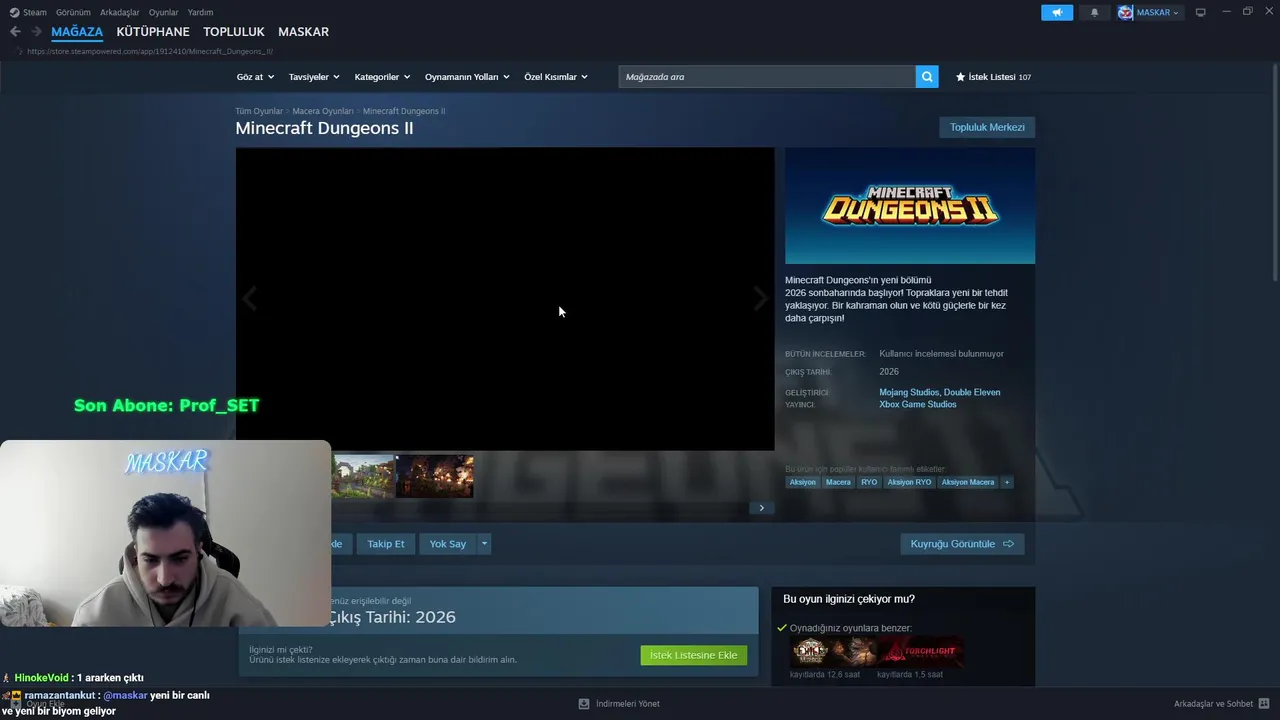Click the page vertical scrollbar
Screen dimensions: 1280x720
1275,172
